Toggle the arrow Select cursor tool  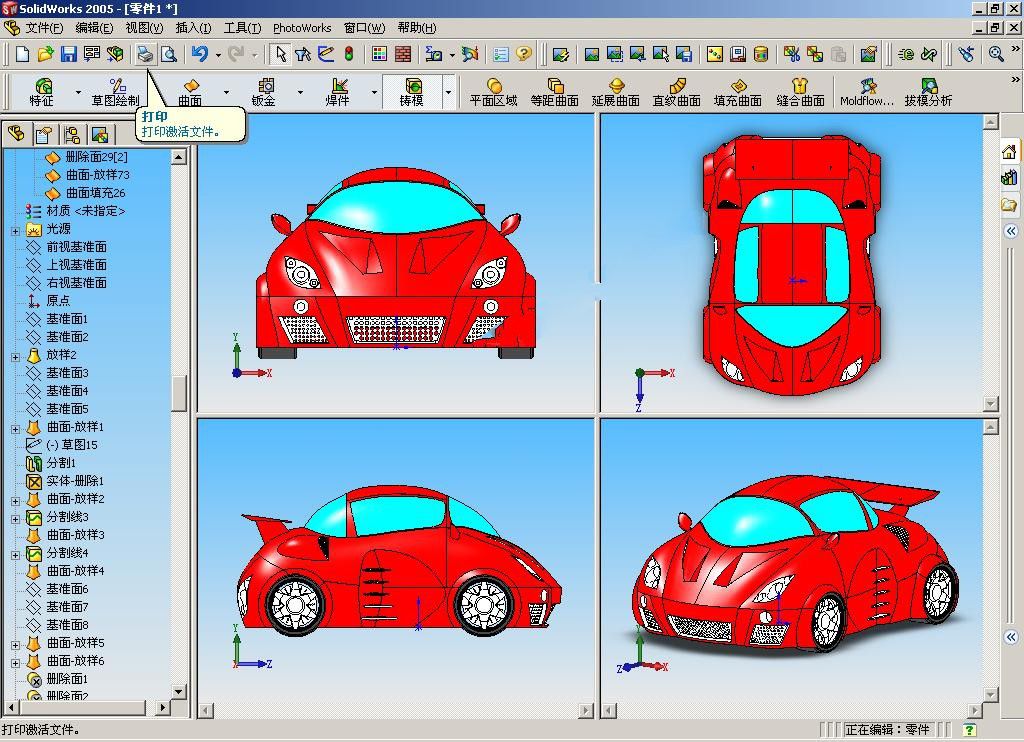281,54
